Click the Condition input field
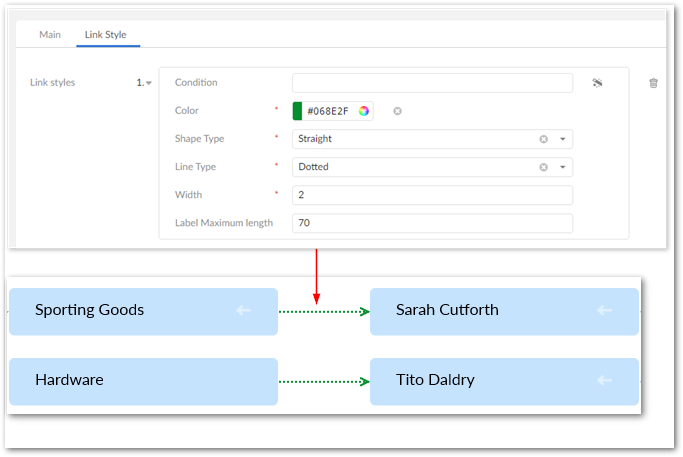The image size is (683, 457). pos(432,83)
